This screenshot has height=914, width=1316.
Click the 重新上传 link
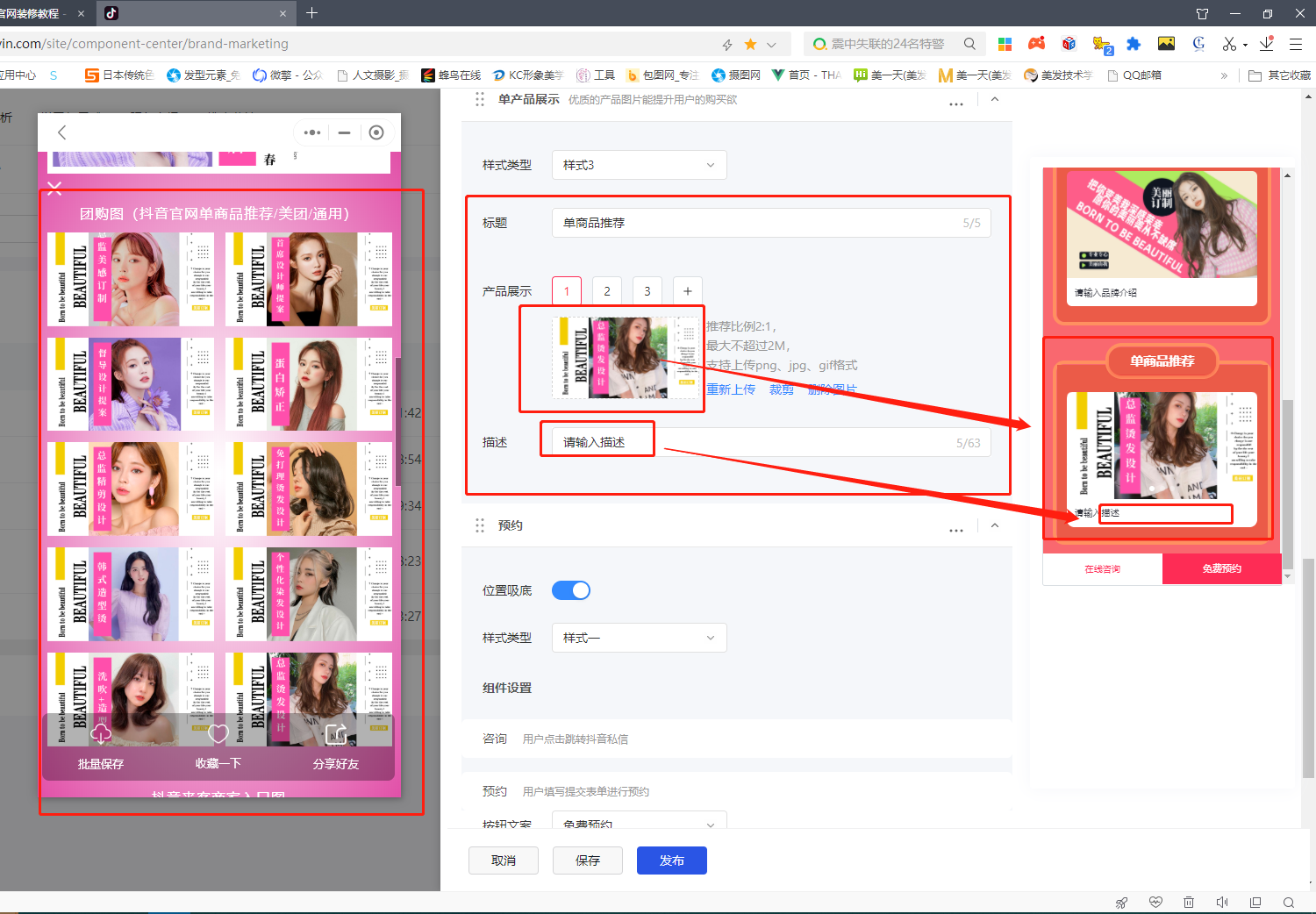tap(731, 389)
